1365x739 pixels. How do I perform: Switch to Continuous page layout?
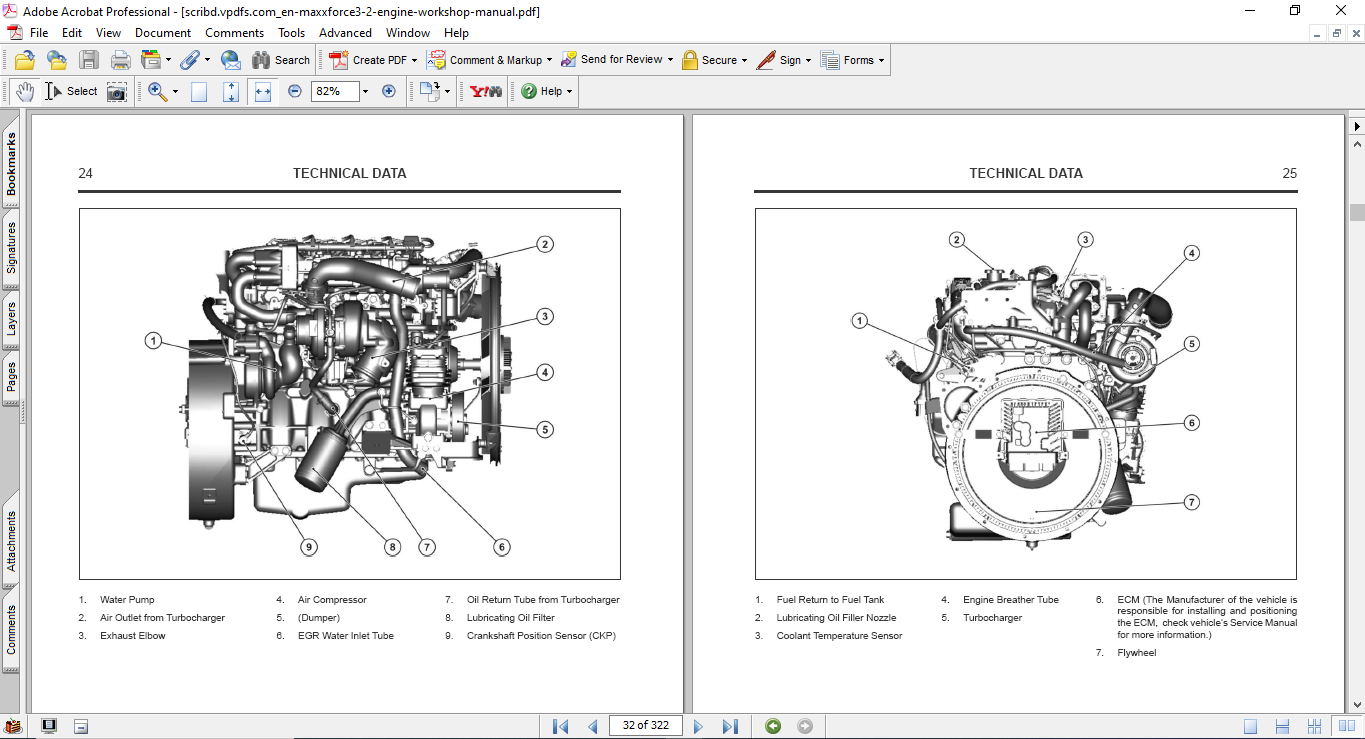click(x=1283, y=726)
